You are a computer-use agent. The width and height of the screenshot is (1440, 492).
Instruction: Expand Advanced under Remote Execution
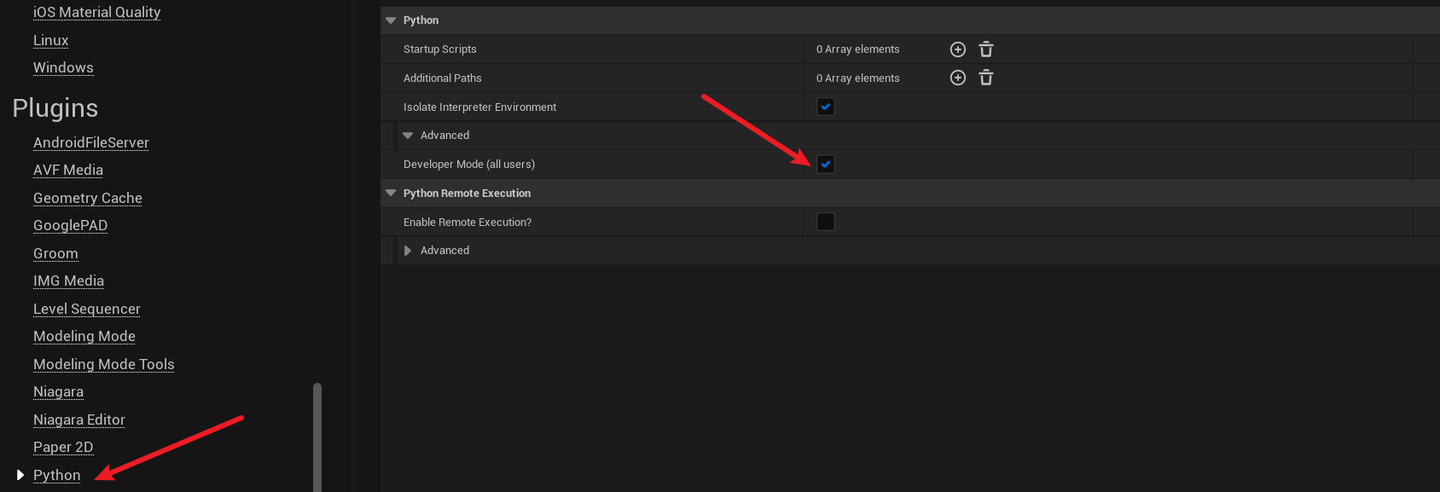408,250
